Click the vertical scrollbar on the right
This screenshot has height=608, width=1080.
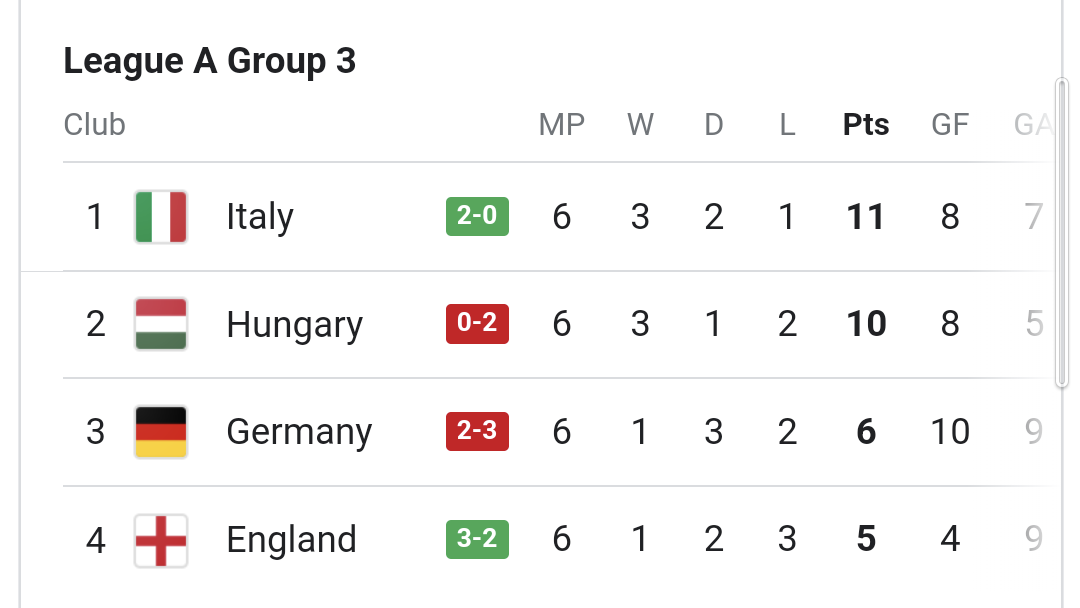(1061, 233)
